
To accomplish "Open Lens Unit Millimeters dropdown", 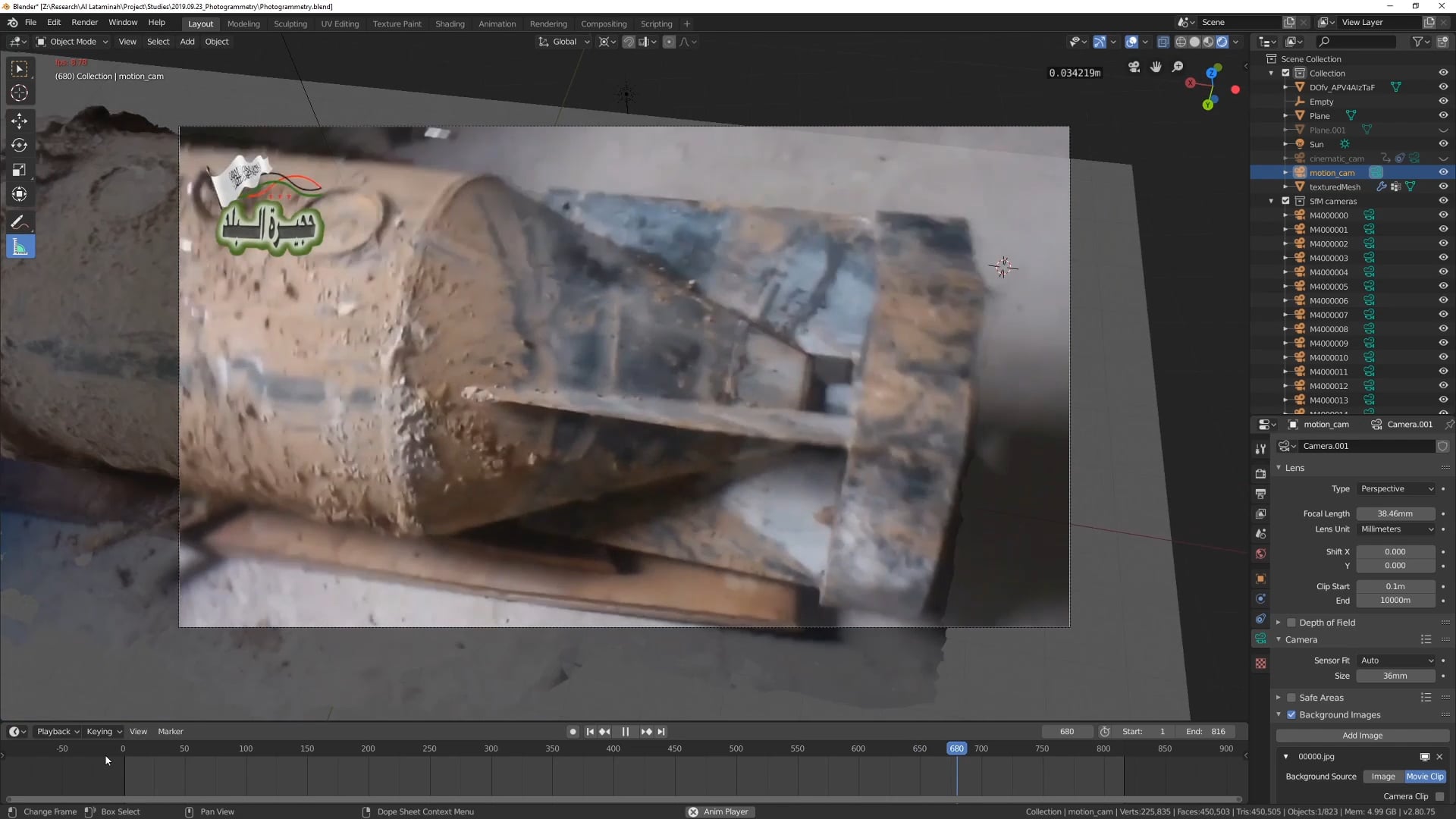I will (x=1396, y=529).
